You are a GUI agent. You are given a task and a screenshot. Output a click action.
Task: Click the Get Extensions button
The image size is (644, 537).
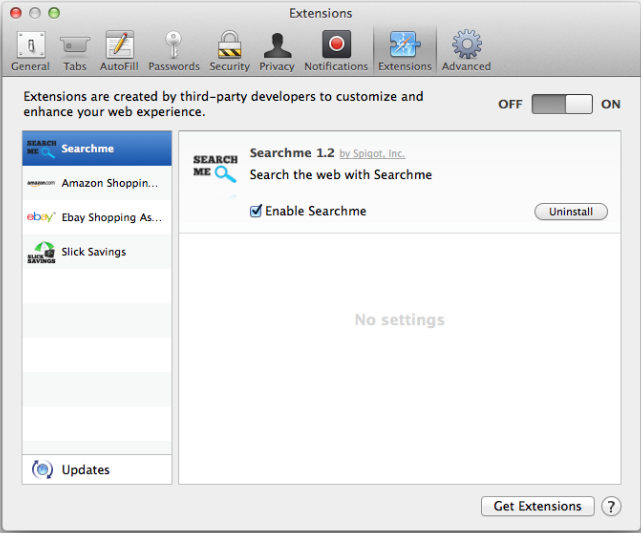[537, 507]
